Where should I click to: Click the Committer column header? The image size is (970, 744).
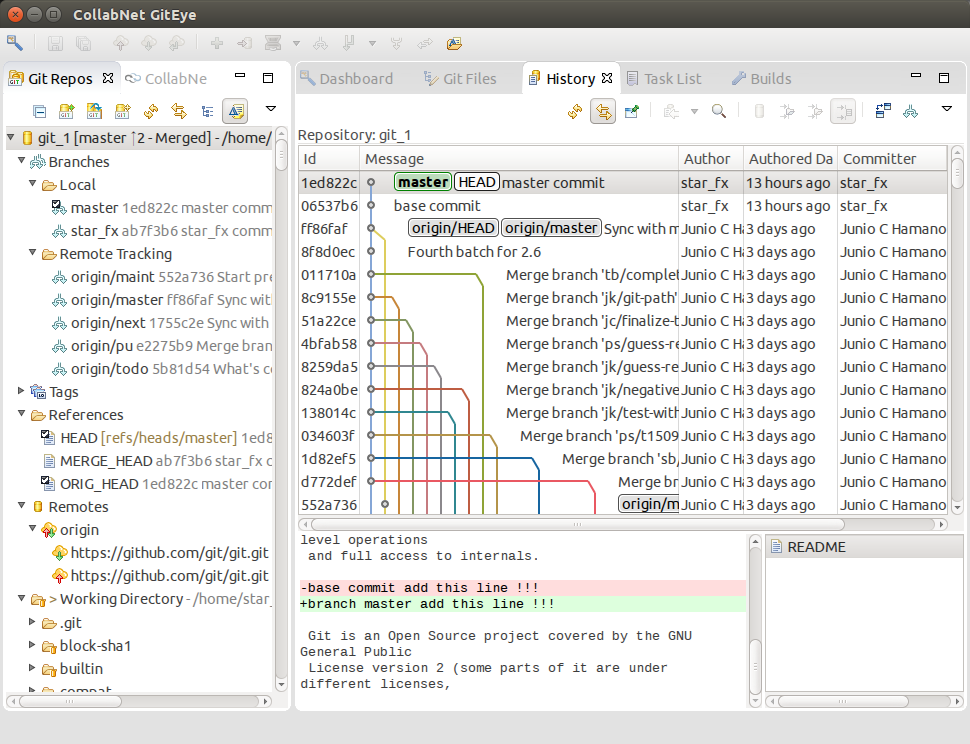893,159
